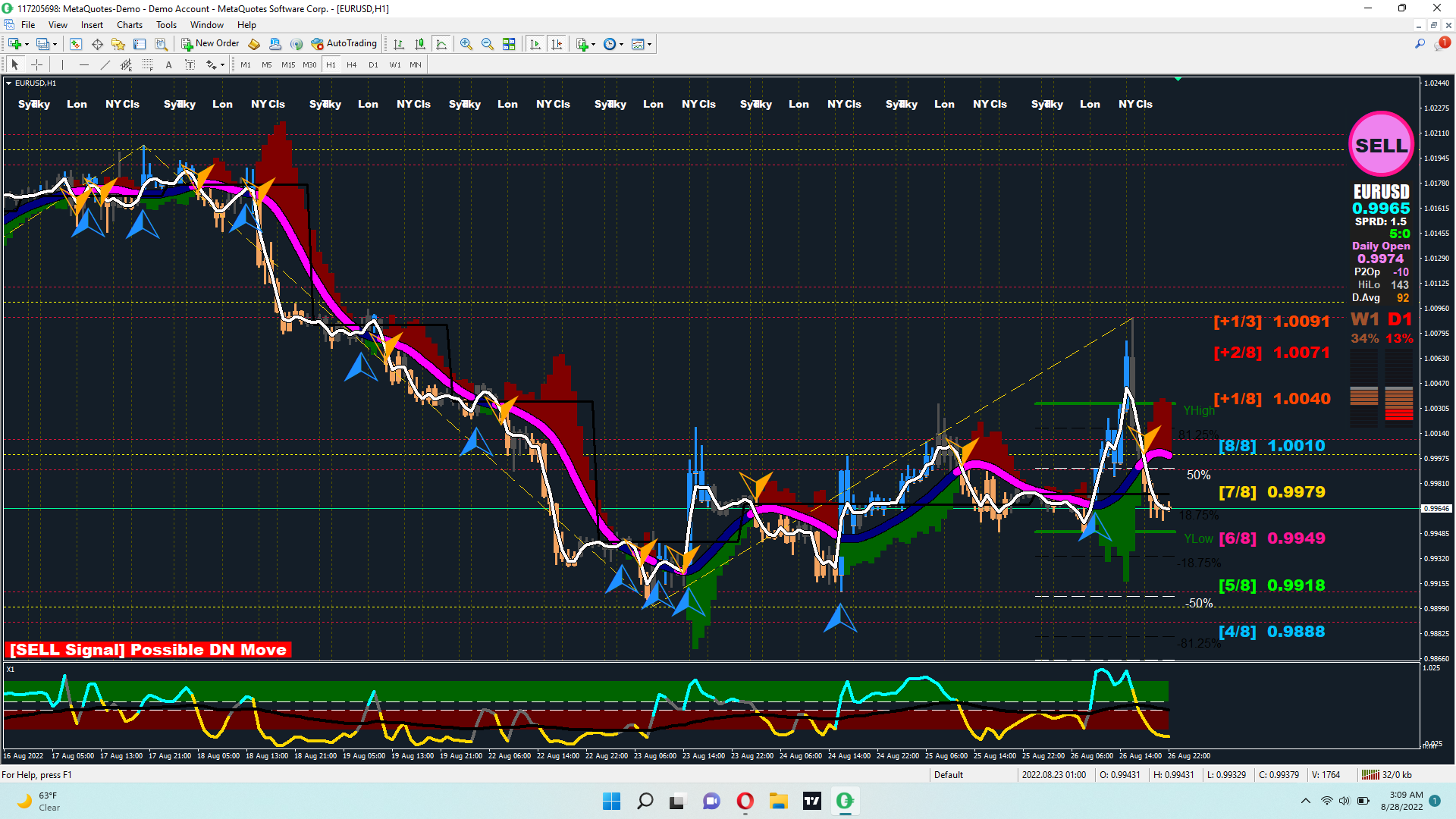
Task: Select the crosshair cursor tool
Action: coord(36,65)
